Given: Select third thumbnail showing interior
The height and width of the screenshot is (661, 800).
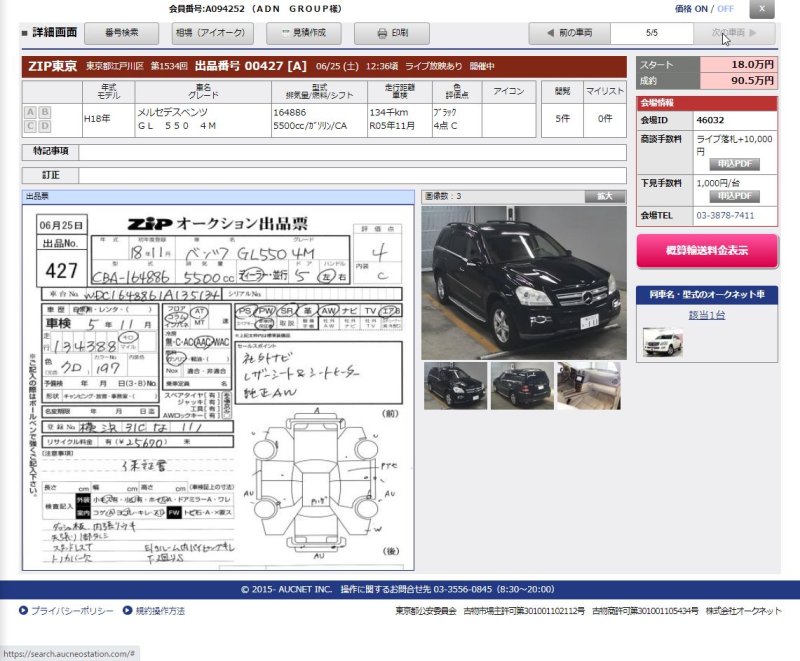Looking at the screenshot, I should click(589, 386).
